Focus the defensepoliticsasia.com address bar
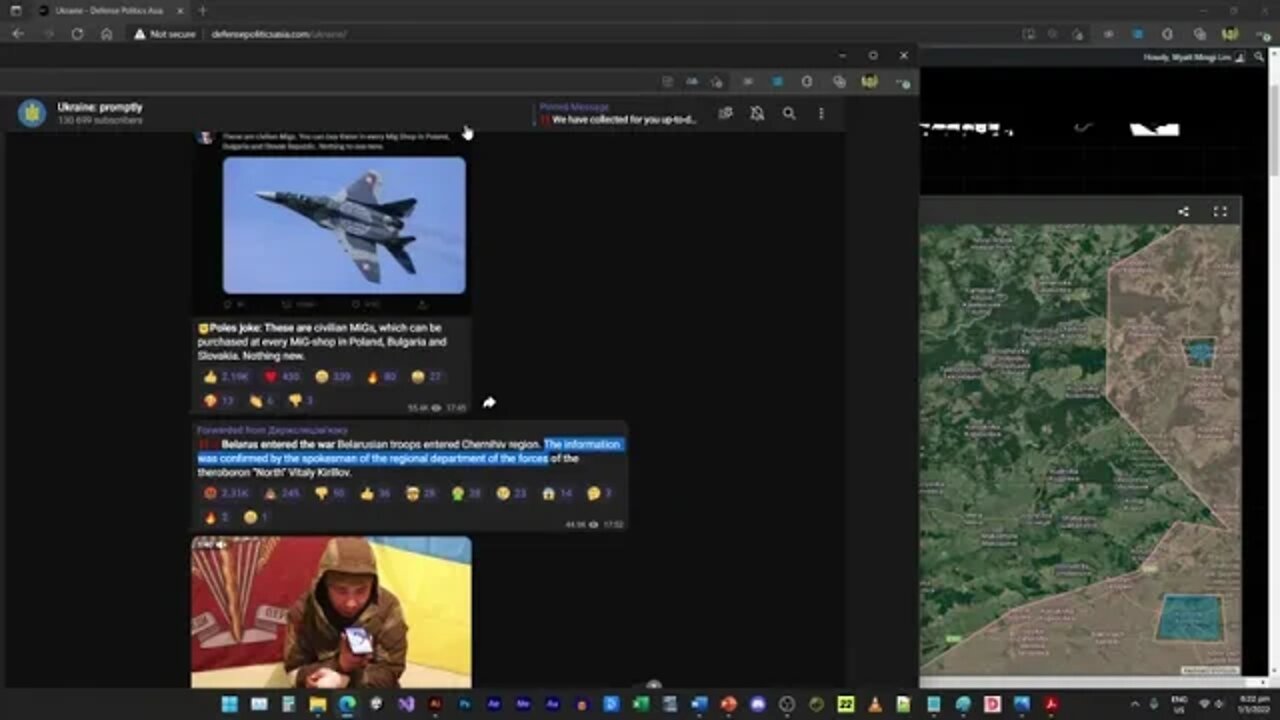The height and width of the screenshot is (720, 1280). [x=279, y=34]
